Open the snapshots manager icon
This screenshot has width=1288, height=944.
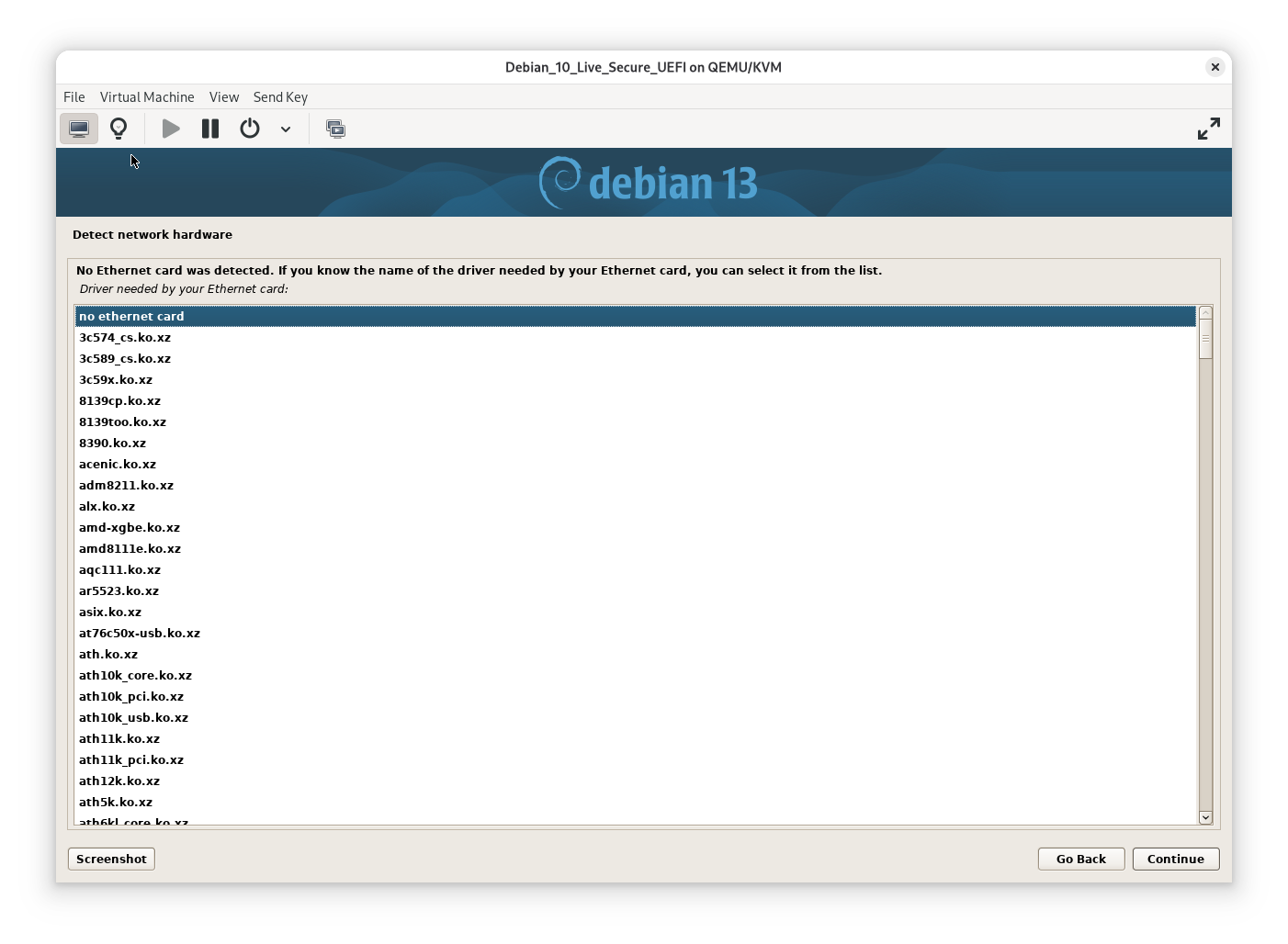(336, 129)
